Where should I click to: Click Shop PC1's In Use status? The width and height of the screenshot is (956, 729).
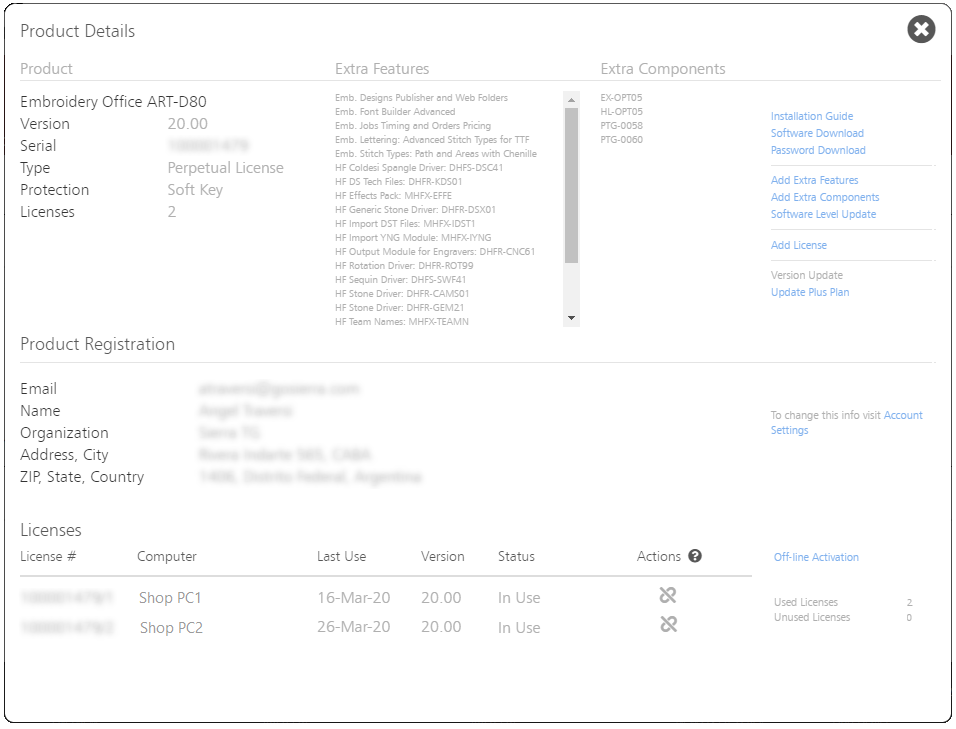[x=519, y=598]
